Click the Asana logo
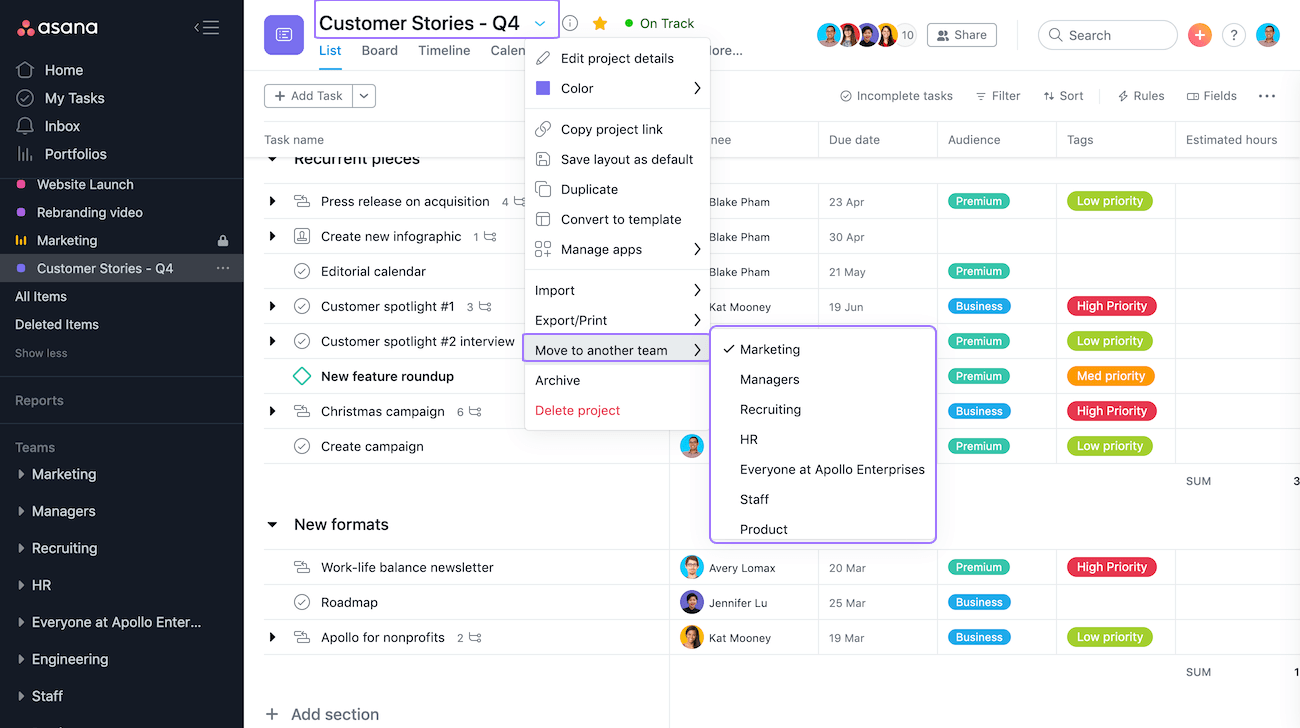This screenshot has height=728, width=1300. pyautogui.click(x=57, y=28)
